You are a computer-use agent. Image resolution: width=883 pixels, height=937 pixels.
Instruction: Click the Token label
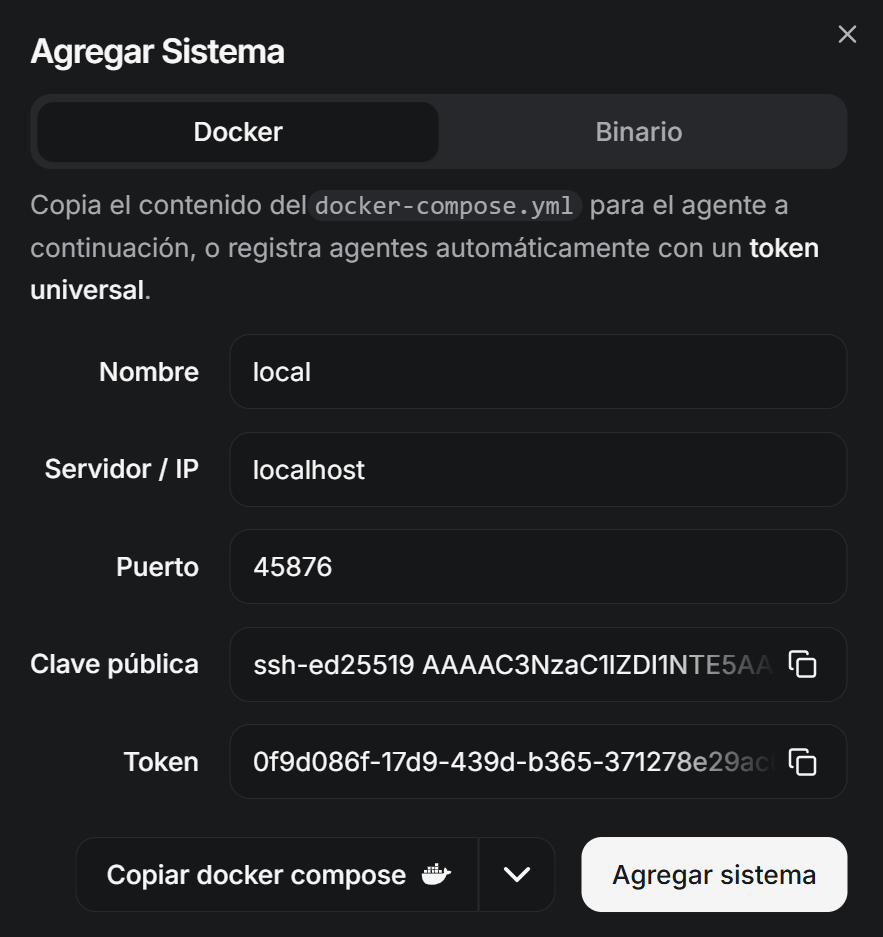point(161,762)
